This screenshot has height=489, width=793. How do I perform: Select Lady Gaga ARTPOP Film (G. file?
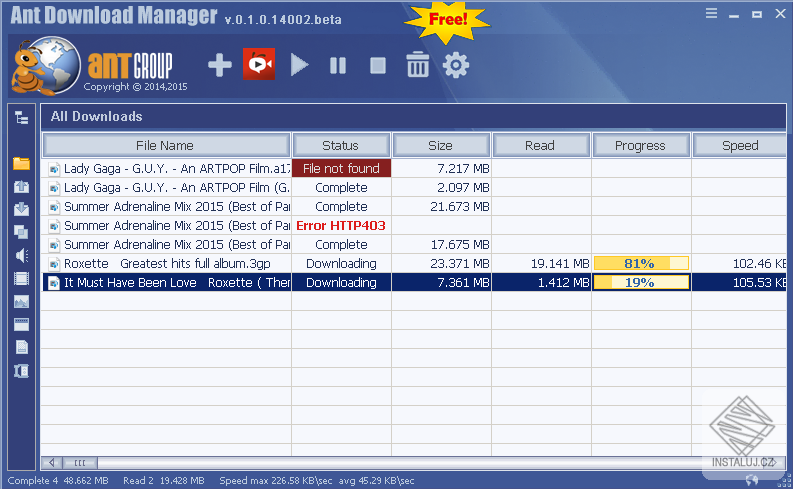[x=177, y=188]
